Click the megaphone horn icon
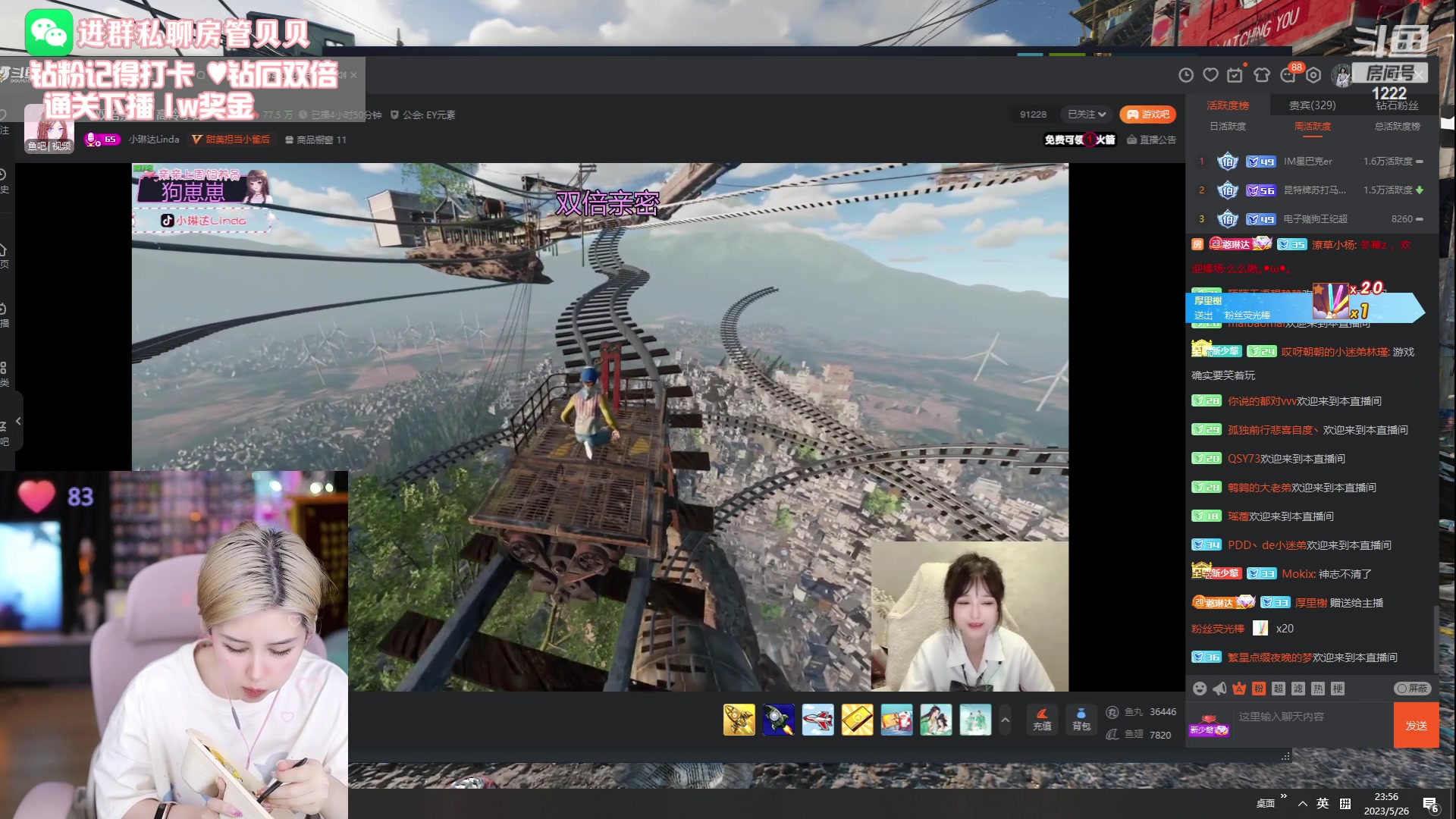 click(1219, 689)
